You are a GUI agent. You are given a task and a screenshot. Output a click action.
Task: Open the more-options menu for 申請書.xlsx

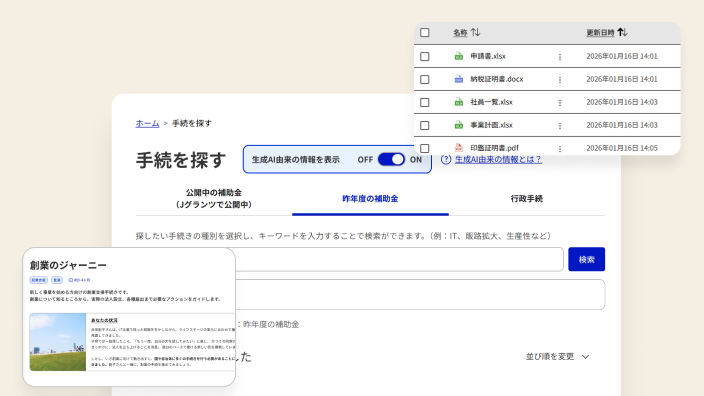[x=559, y=57]
